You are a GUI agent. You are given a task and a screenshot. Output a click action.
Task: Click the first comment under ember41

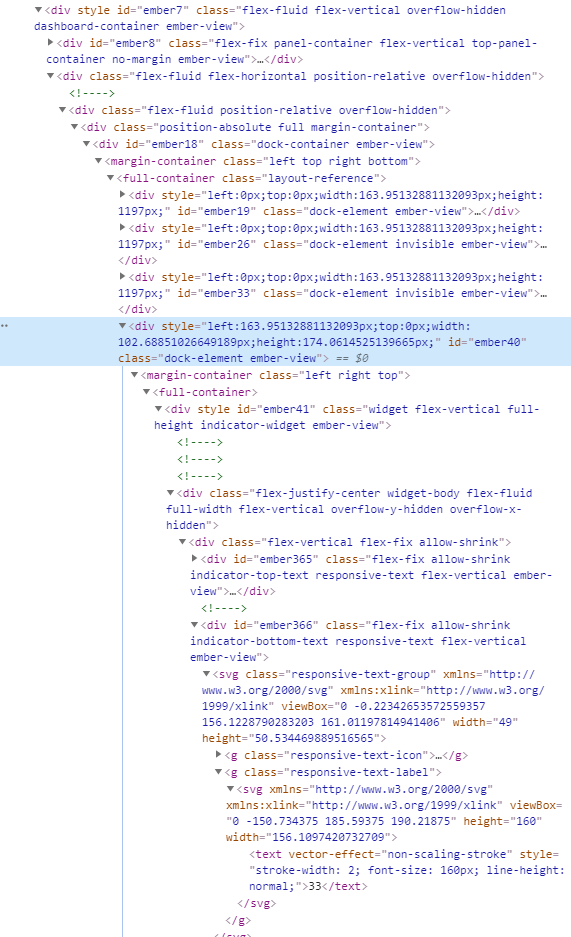[x=200, y=443]
